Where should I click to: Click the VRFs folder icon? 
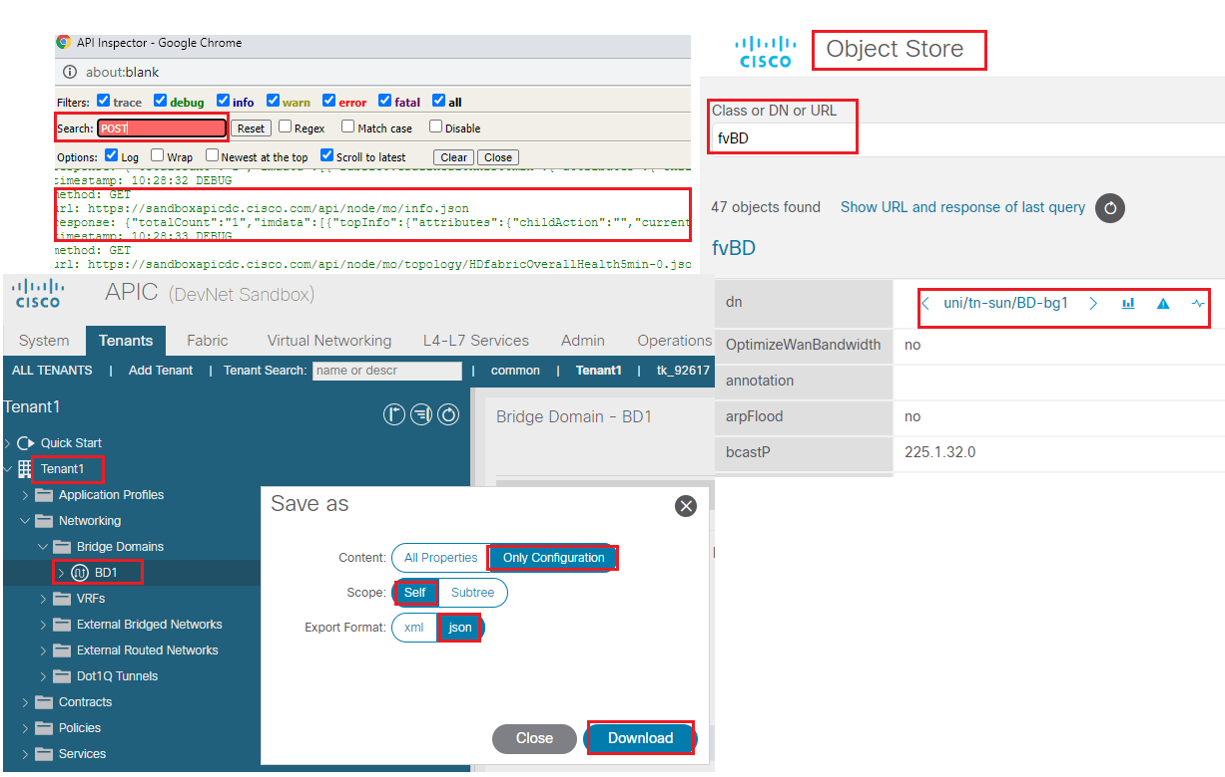62,599
